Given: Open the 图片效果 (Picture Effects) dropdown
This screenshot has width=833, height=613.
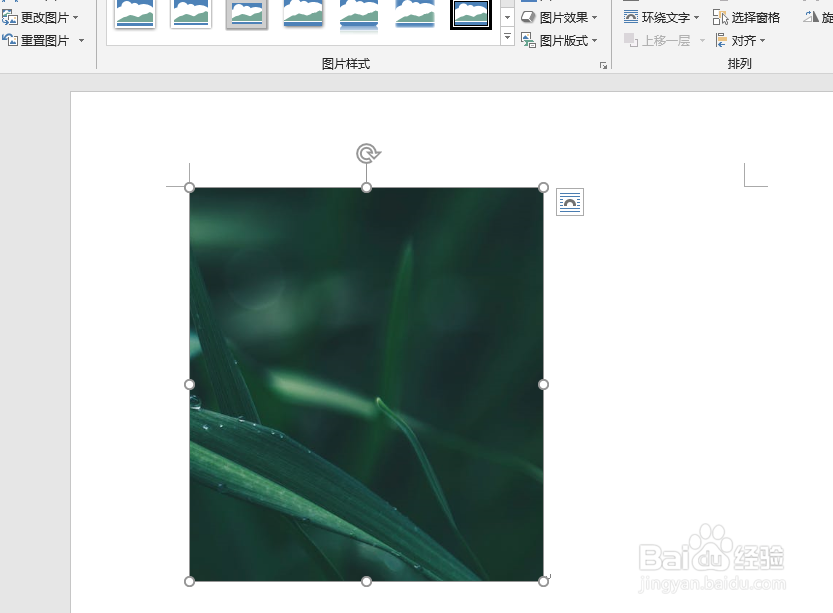Looking at the screenshot, I should 559,18.
